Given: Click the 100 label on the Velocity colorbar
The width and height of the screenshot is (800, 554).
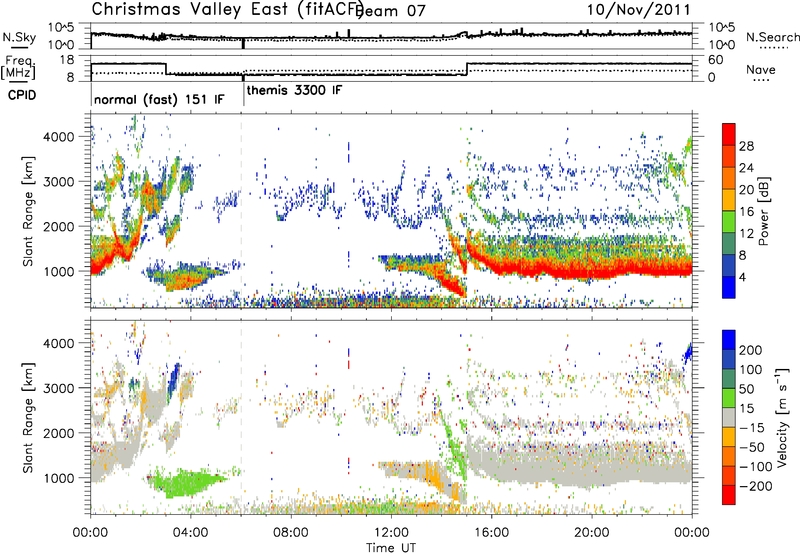Looking at the screenshot, I should pyautogui.click(x=751, y=370).
